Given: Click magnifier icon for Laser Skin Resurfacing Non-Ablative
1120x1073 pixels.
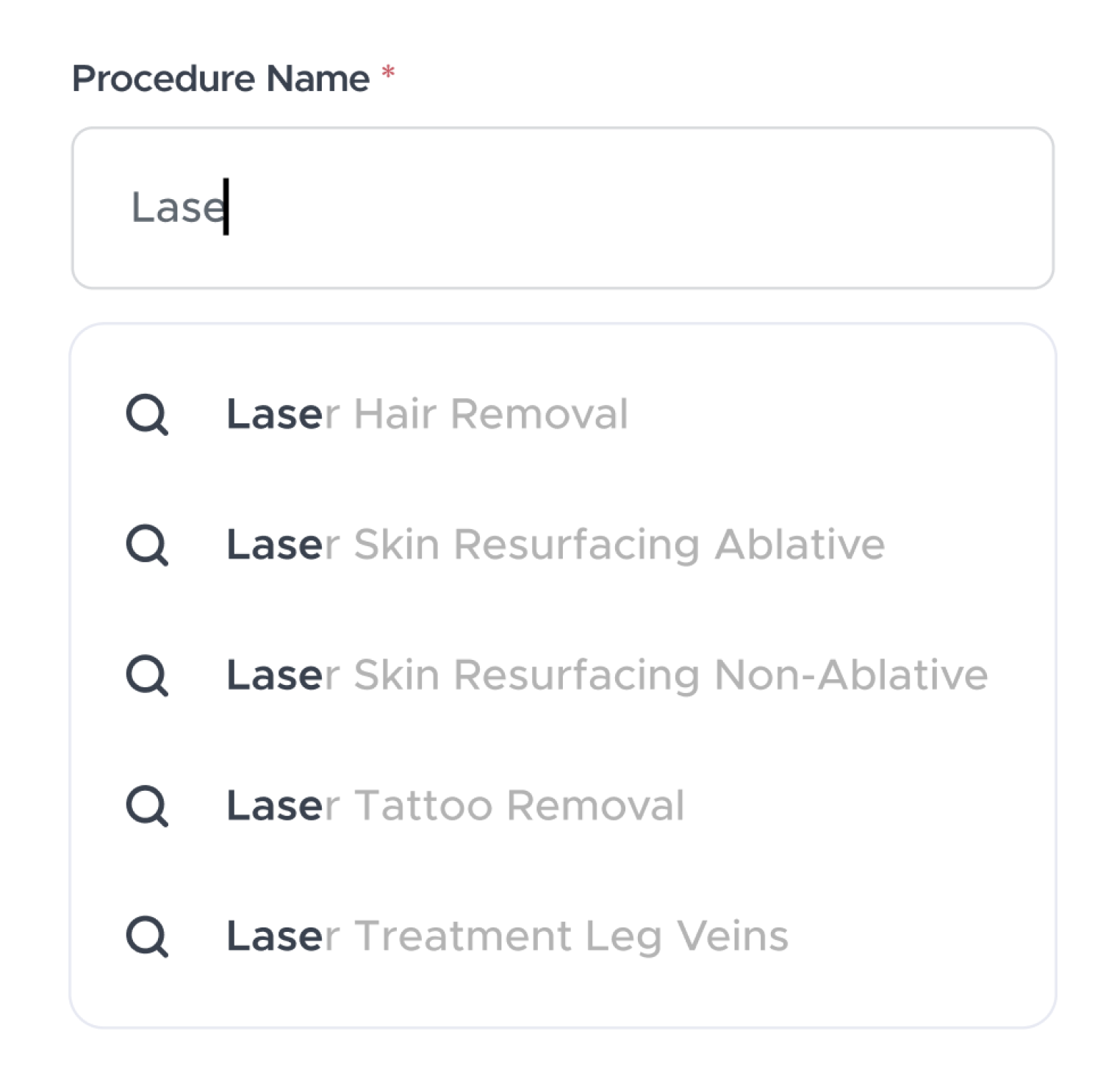Looking at the screenshot, I should click(x=147, y=675).
